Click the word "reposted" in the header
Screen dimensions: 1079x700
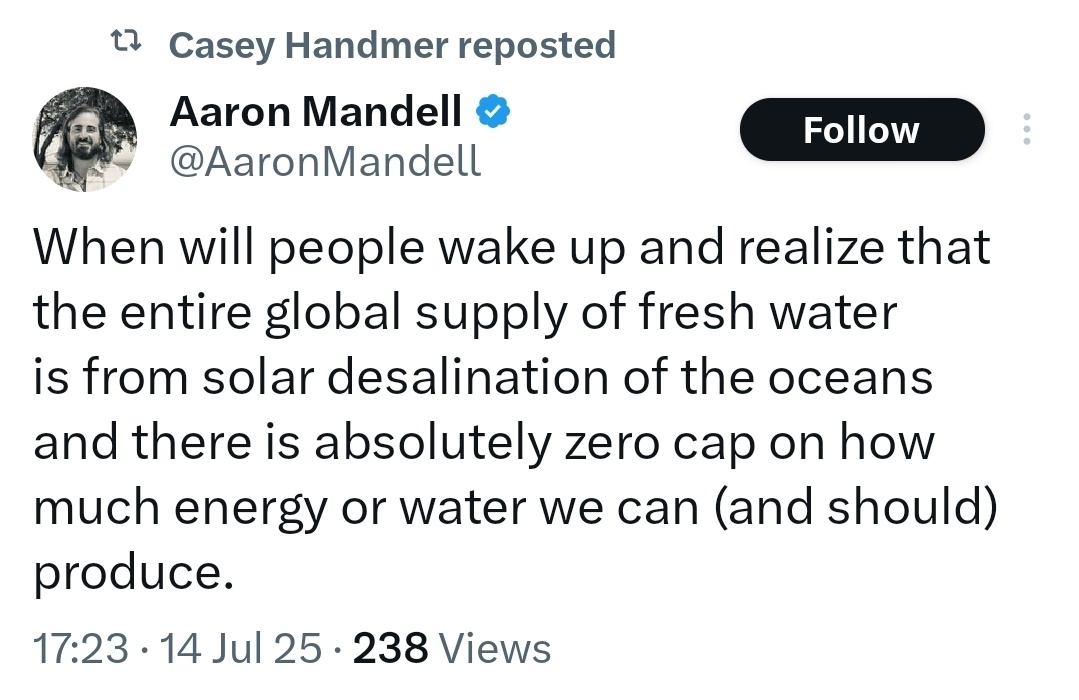point(537,45)
